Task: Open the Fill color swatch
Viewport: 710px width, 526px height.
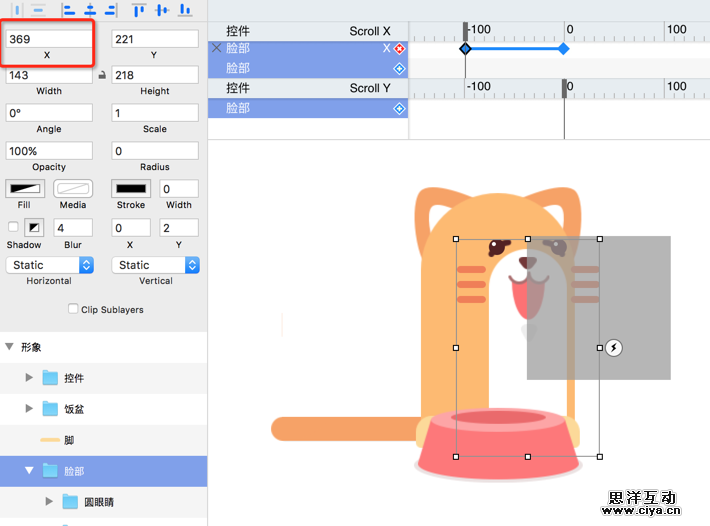Action: [25, 189]
